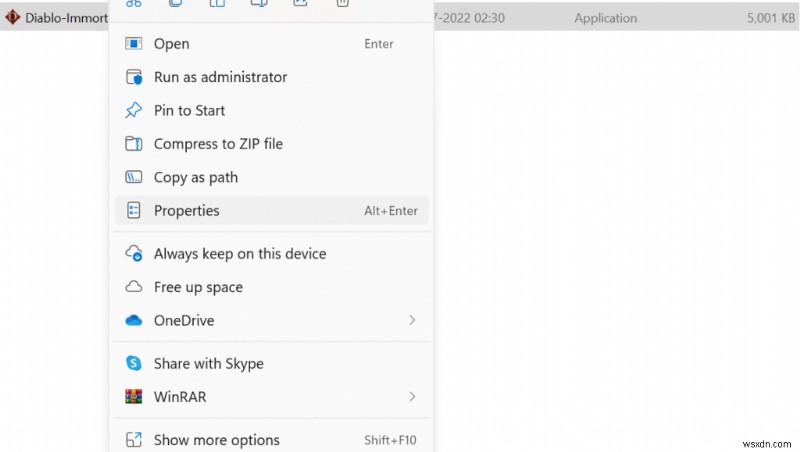Click the red Diablo Immortal file icon
Viewport: 800px width, 452px height.
coord(13,17)
